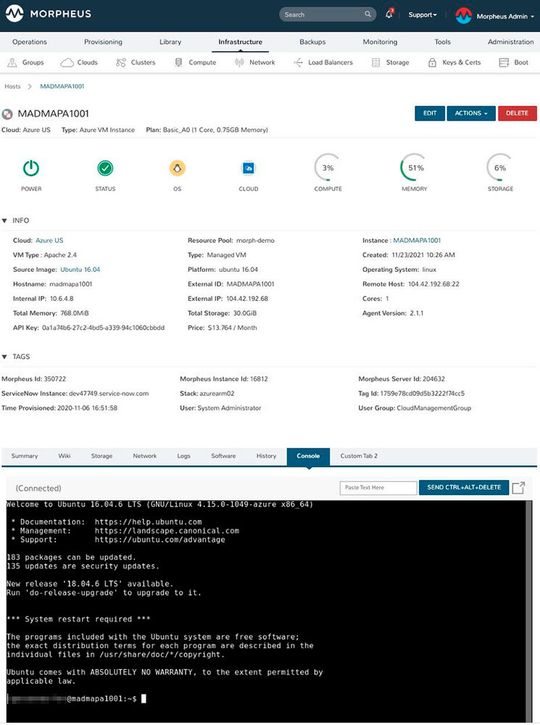The height and width of the screenshot is (725, 540).
Task: Click the Storage 6% usage gauge
Action: [x=500, y=168]
